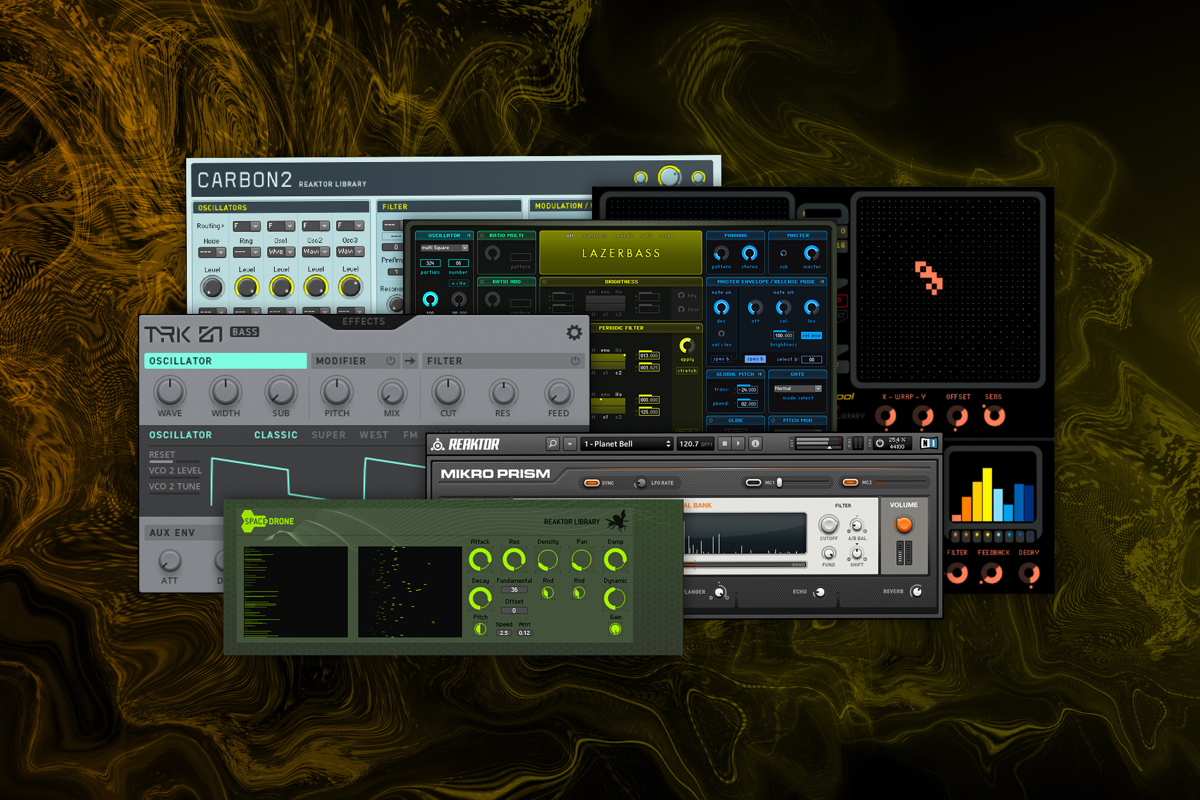Toggle SYNC in Mikro Prism
The width and height of the screenshot is (1200, 800).
click(591, 483)
